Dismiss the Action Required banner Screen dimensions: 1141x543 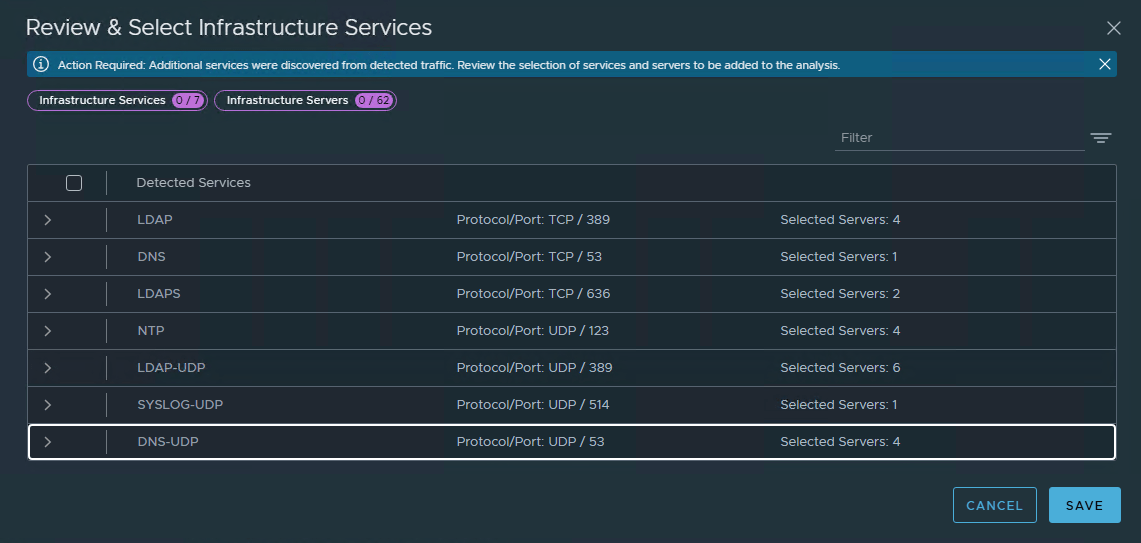[x=1105, y=64]
